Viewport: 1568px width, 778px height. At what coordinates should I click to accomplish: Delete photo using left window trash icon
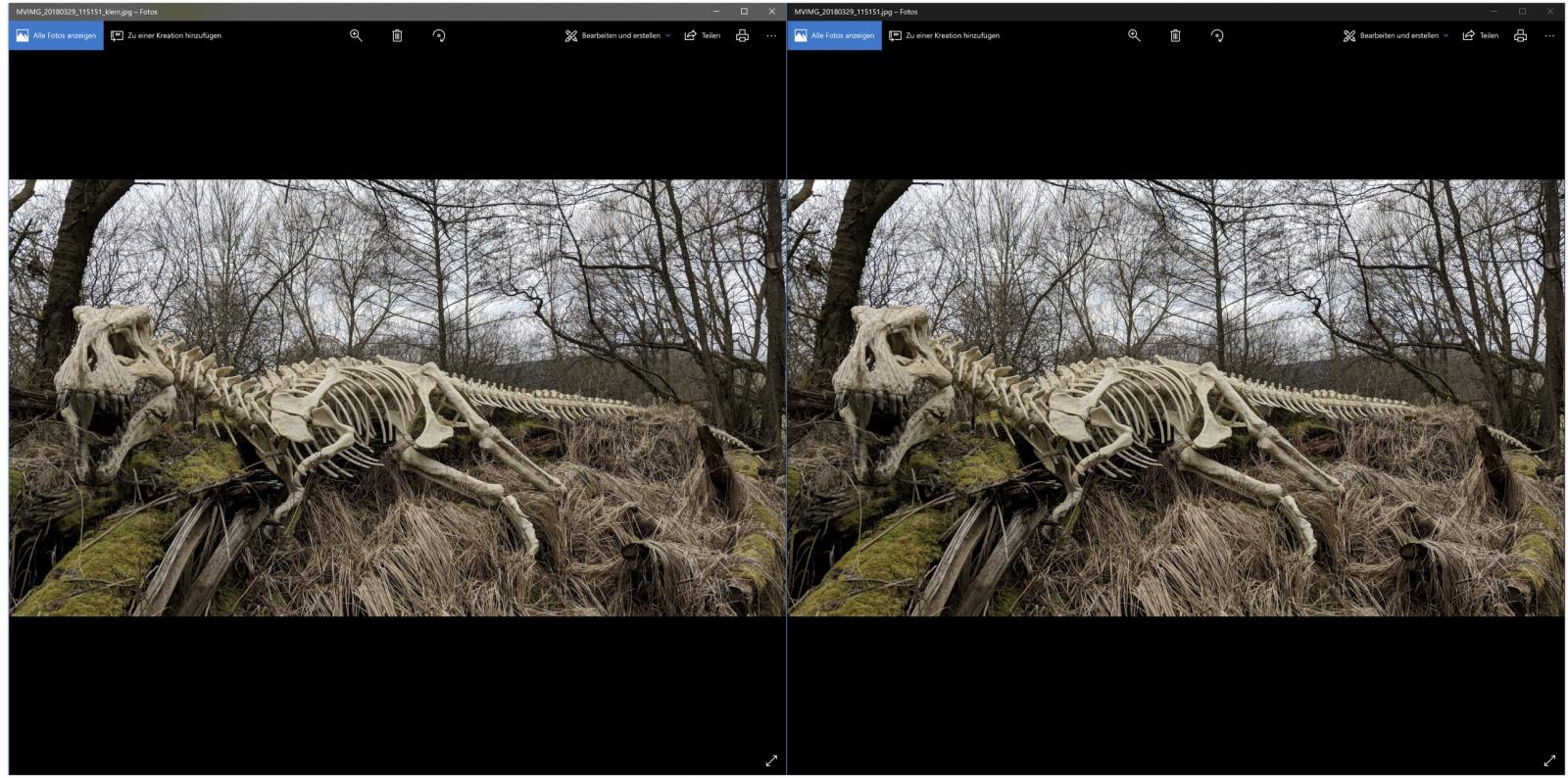[x=397, y=35]
